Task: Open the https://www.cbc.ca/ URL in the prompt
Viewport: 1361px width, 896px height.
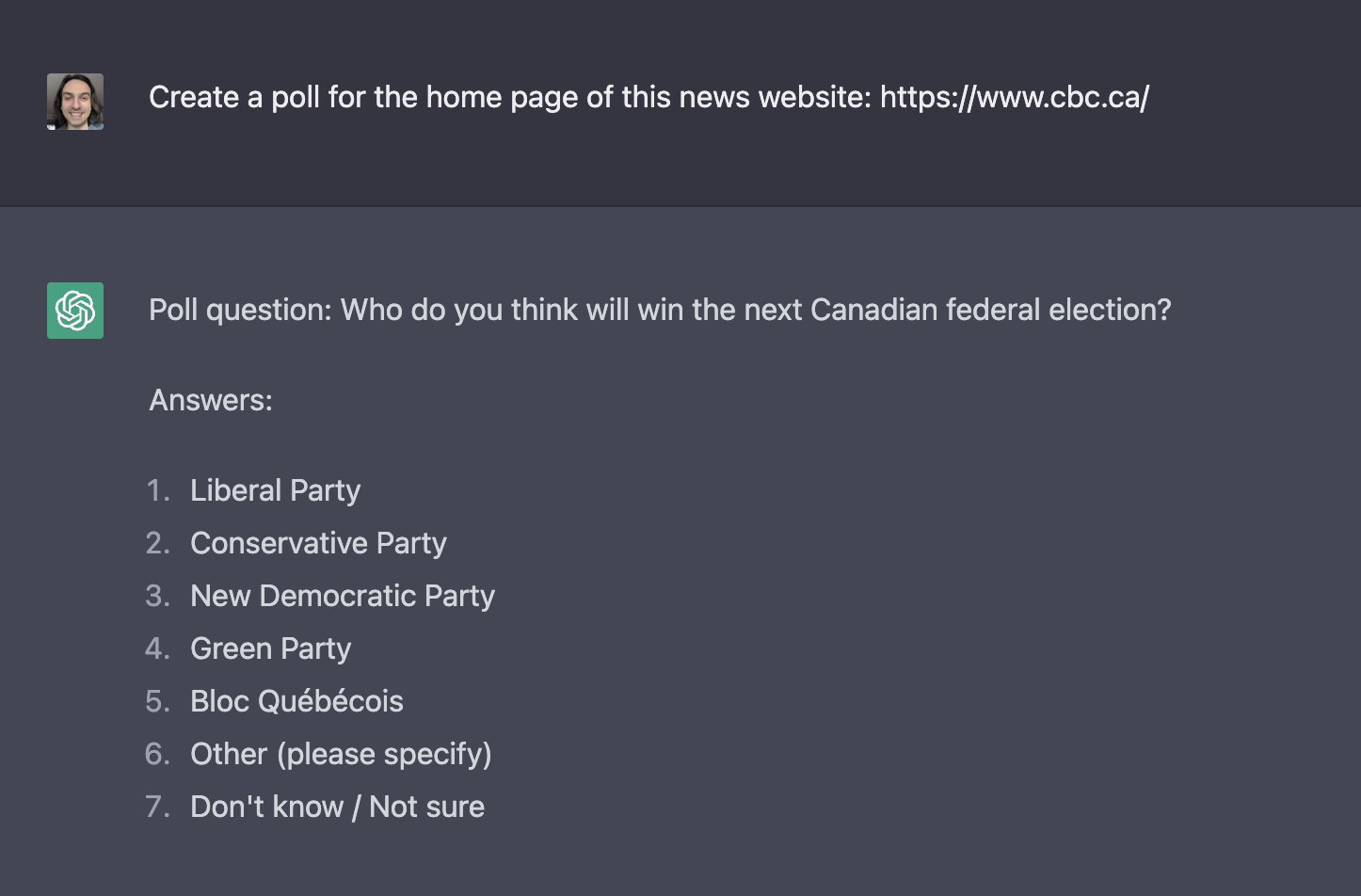Action: click(x=1015, y=97)
